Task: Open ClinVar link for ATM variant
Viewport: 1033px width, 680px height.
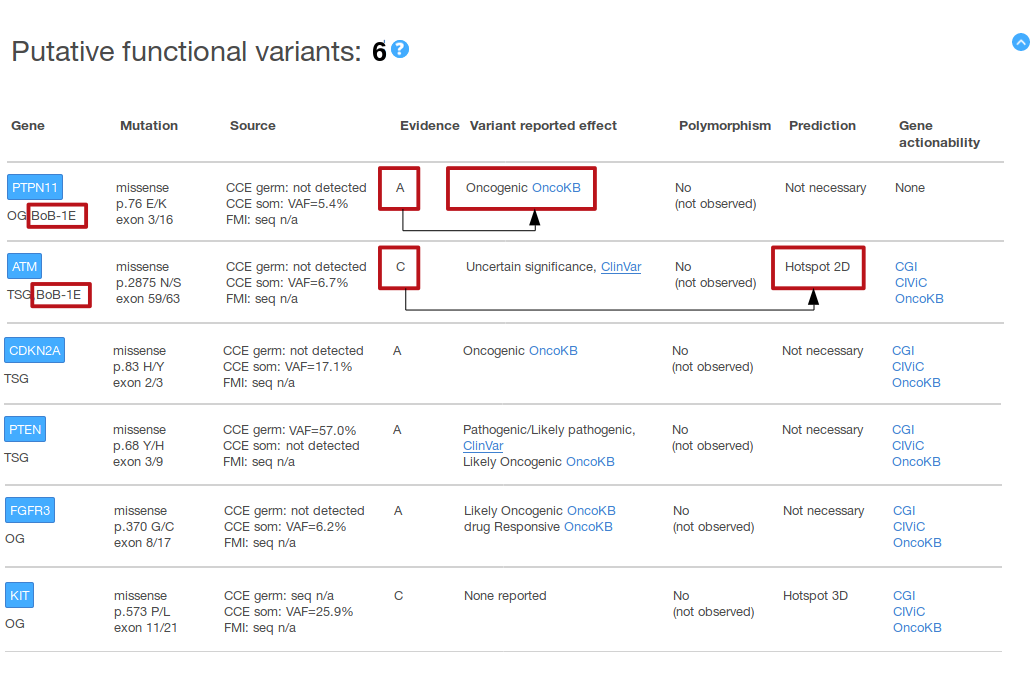Action: click(621, 267)
